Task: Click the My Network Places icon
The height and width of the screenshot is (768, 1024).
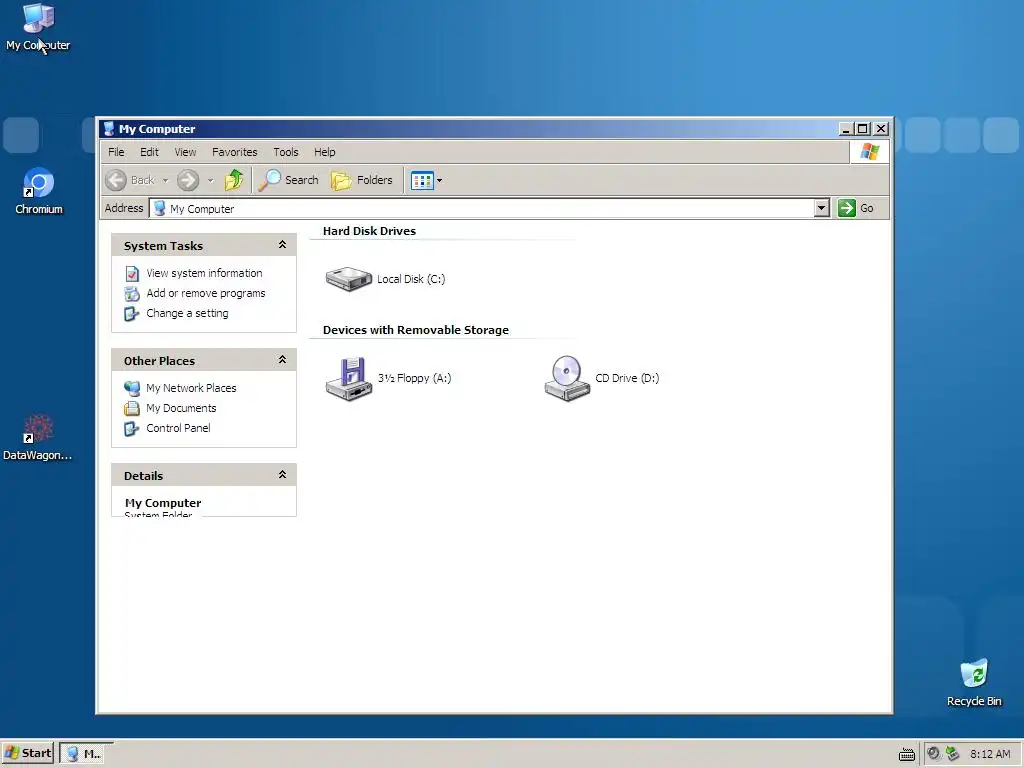Action: pyautogui.click(x=132, y=389)
